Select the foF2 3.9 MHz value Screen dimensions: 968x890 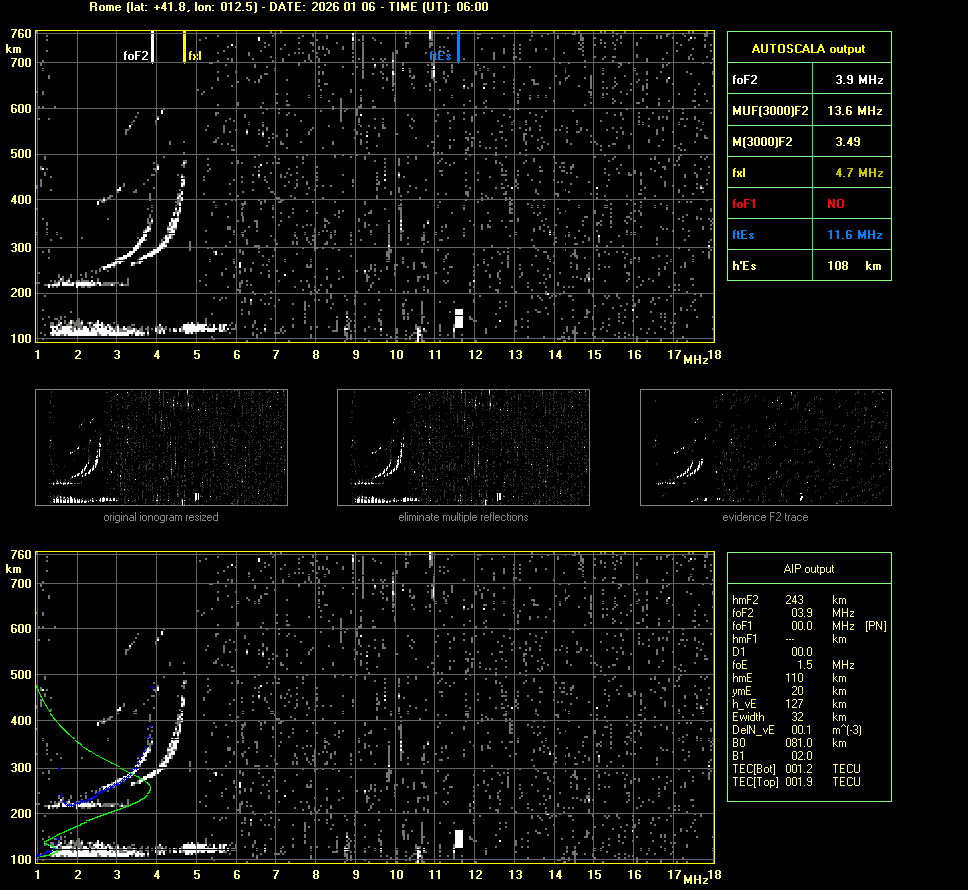pyautogui.click(x=859, y=79)
